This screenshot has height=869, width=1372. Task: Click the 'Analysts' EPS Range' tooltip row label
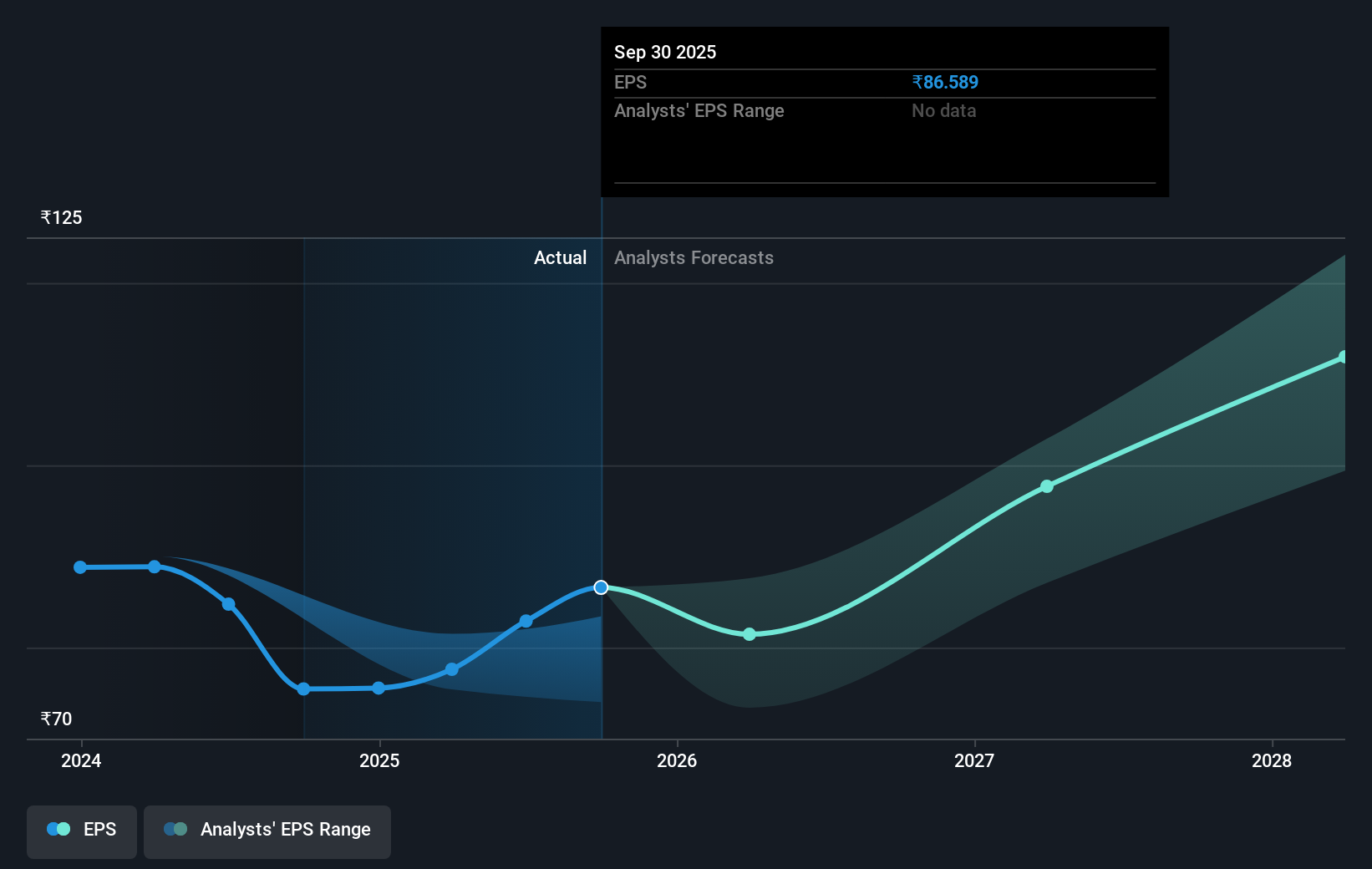[699, 111]
